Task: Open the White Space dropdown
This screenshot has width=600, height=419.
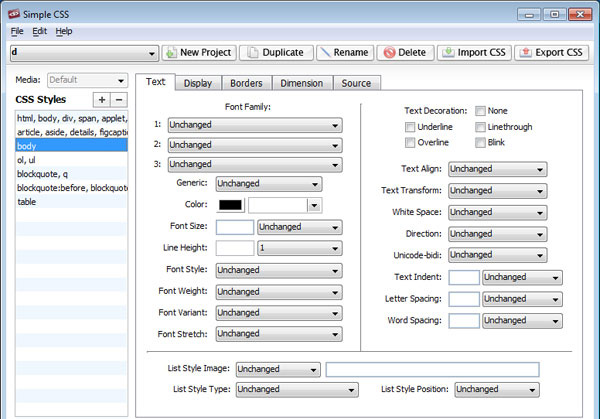Action: click(x=497, y=212)
